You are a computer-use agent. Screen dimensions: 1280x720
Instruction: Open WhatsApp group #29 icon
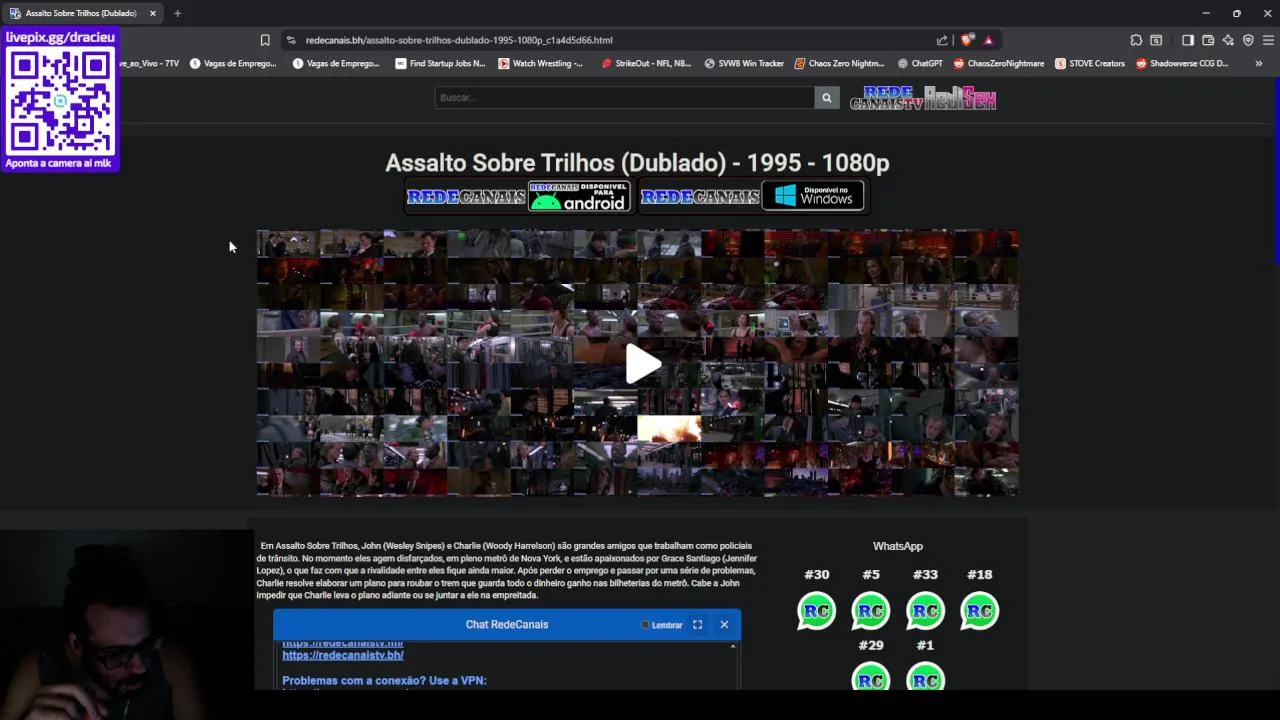coord(871,677)
